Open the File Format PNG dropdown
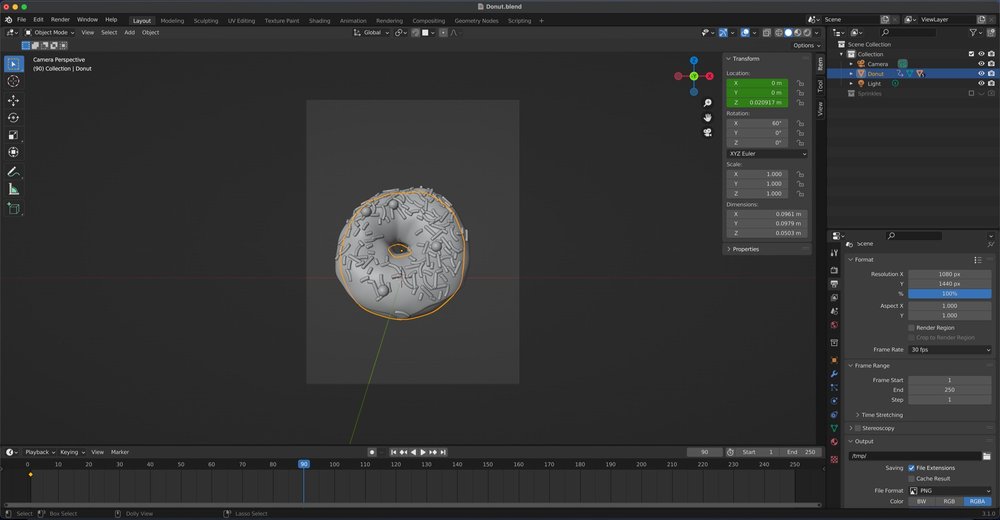 click(950, 491)
